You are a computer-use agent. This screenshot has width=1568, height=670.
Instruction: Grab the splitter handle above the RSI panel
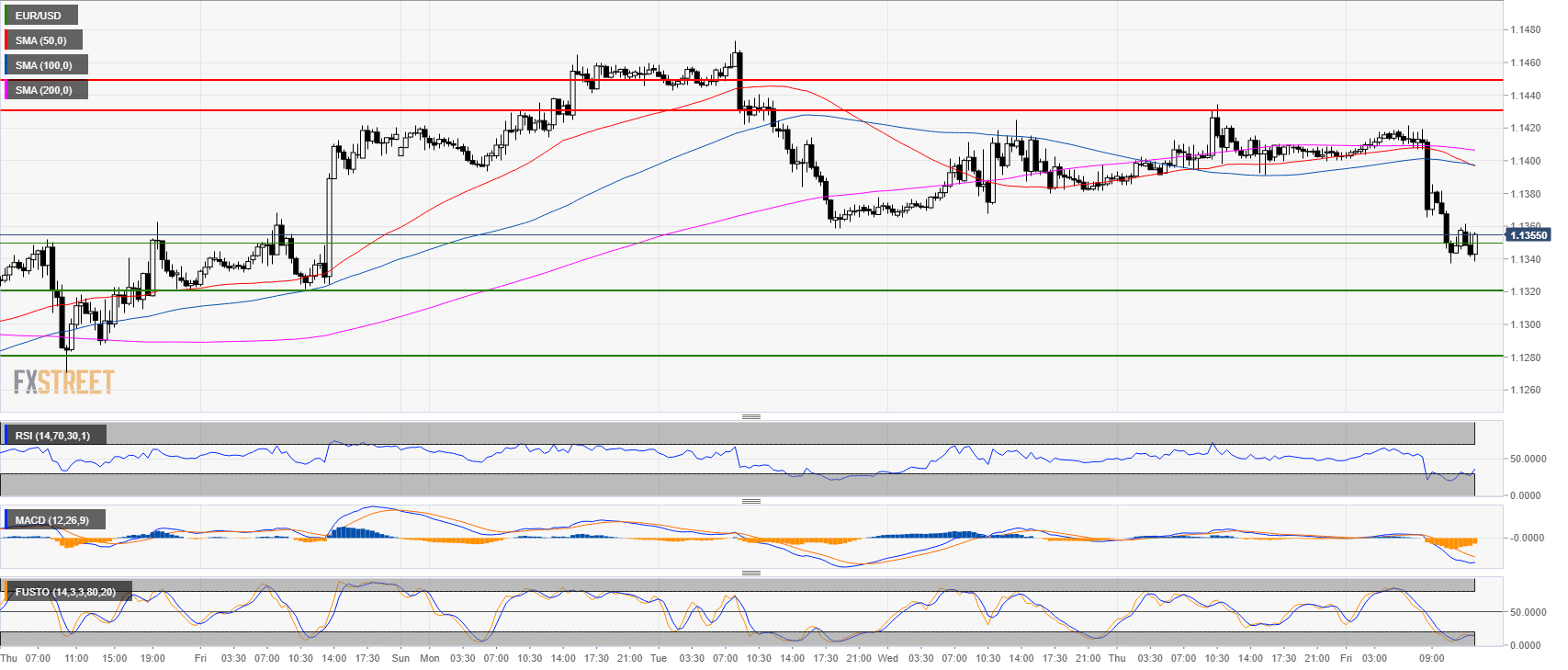750,417
